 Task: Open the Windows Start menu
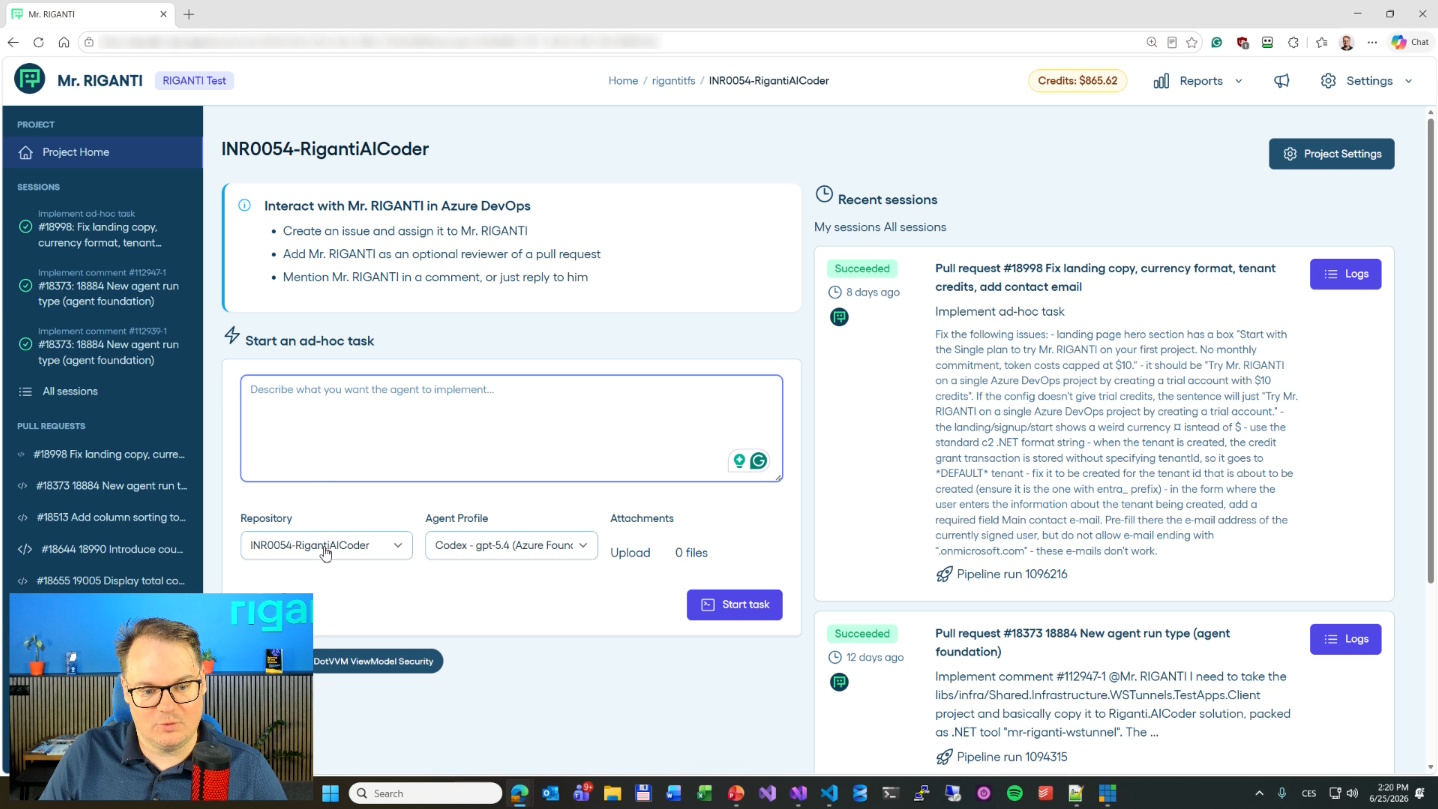click(x=330, y=793)
